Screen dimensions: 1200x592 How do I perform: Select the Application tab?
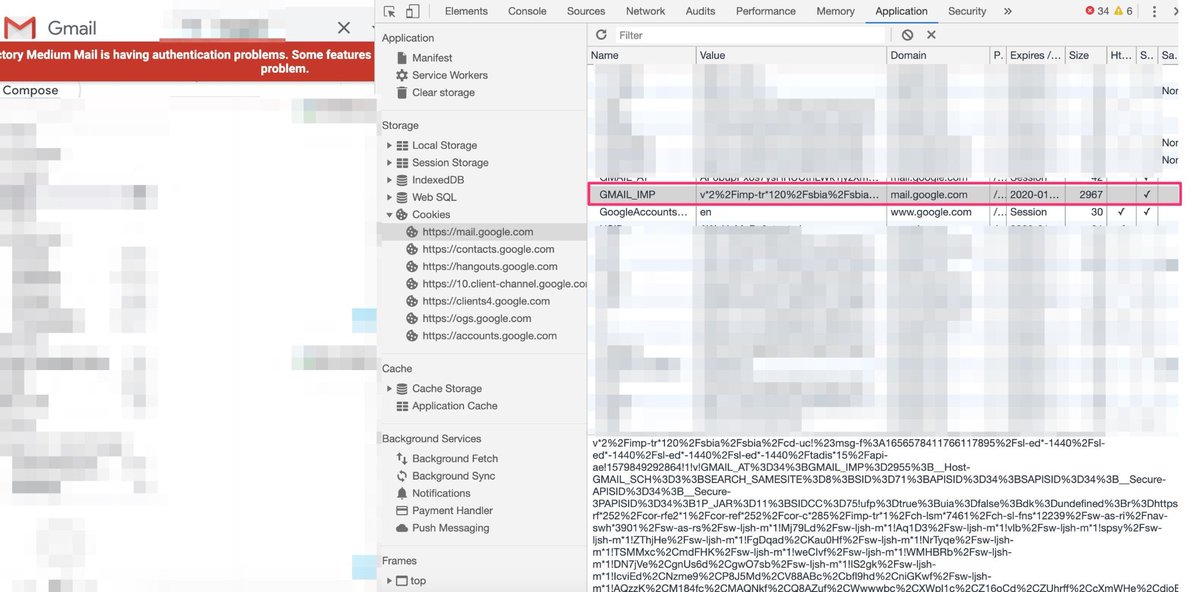[x=901, y=11]
